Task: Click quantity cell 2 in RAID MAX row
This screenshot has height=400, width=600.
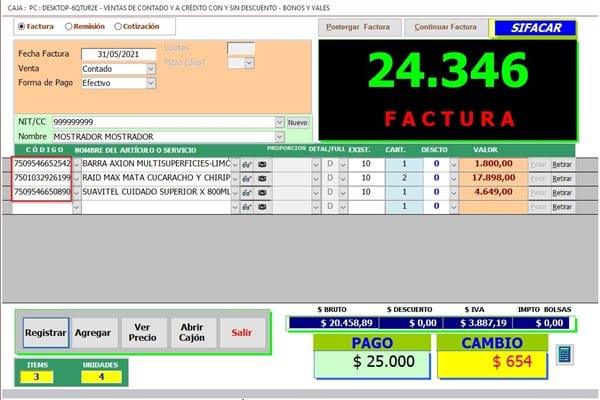Action: (404, 178)
